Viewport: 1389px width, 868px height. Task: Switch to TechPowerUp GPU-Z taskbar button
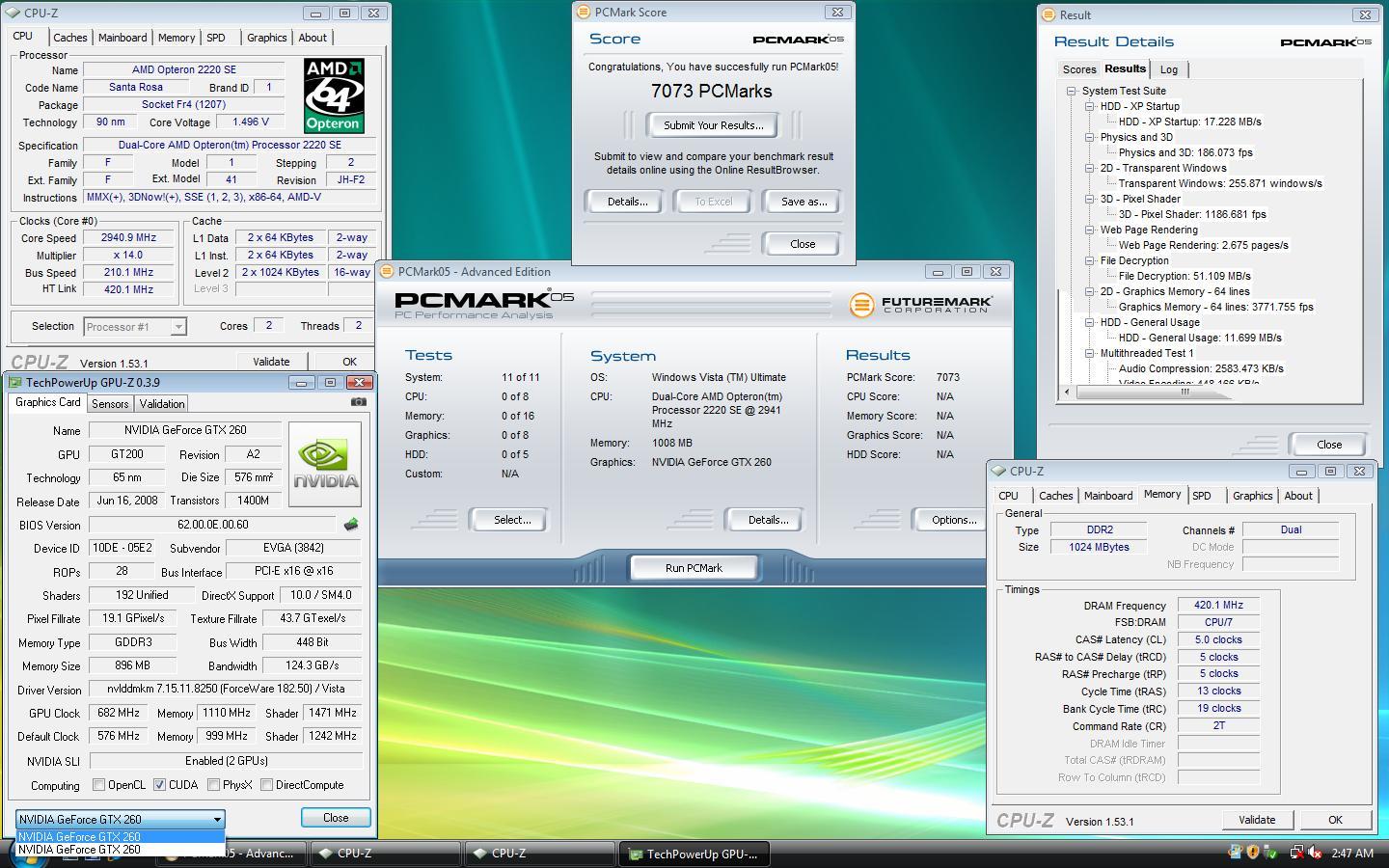click(x=693, y=854)
